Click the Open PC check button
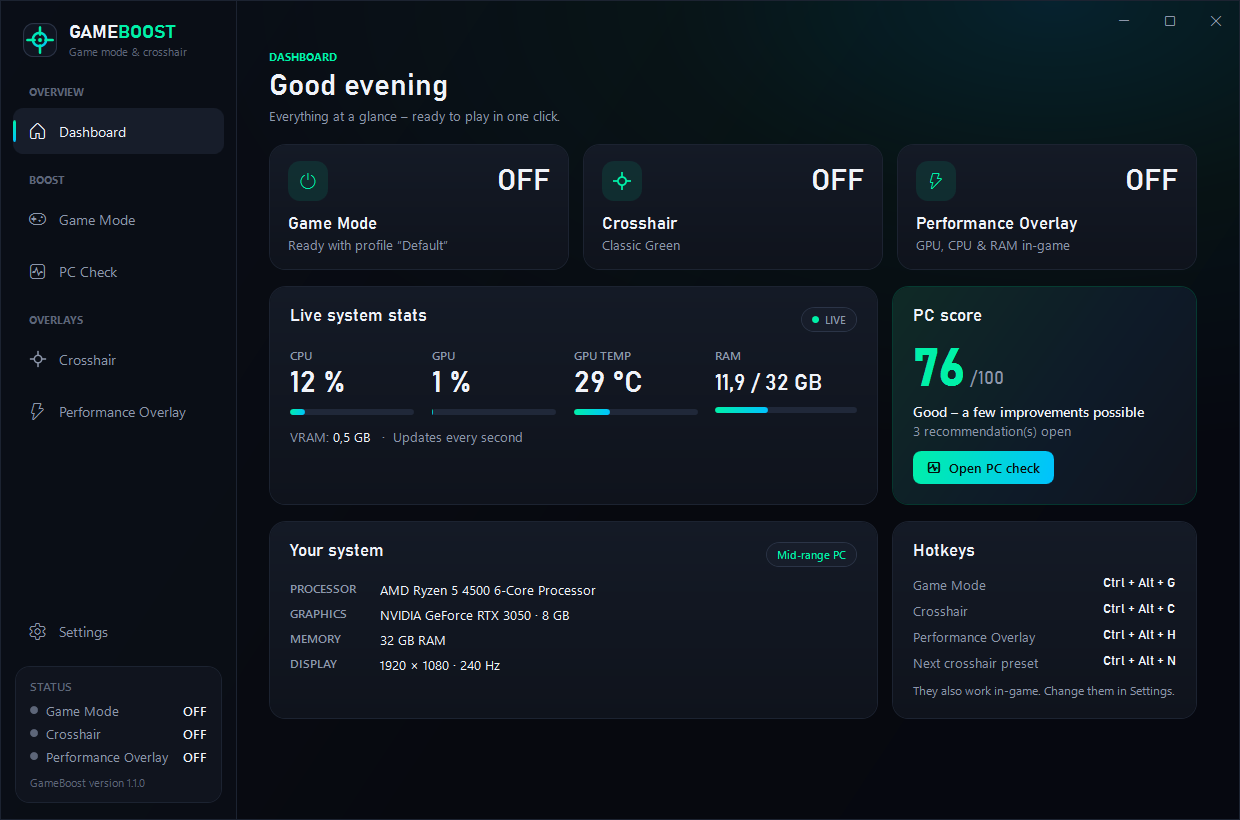The image size is (1240, 820). click(983, 467)
